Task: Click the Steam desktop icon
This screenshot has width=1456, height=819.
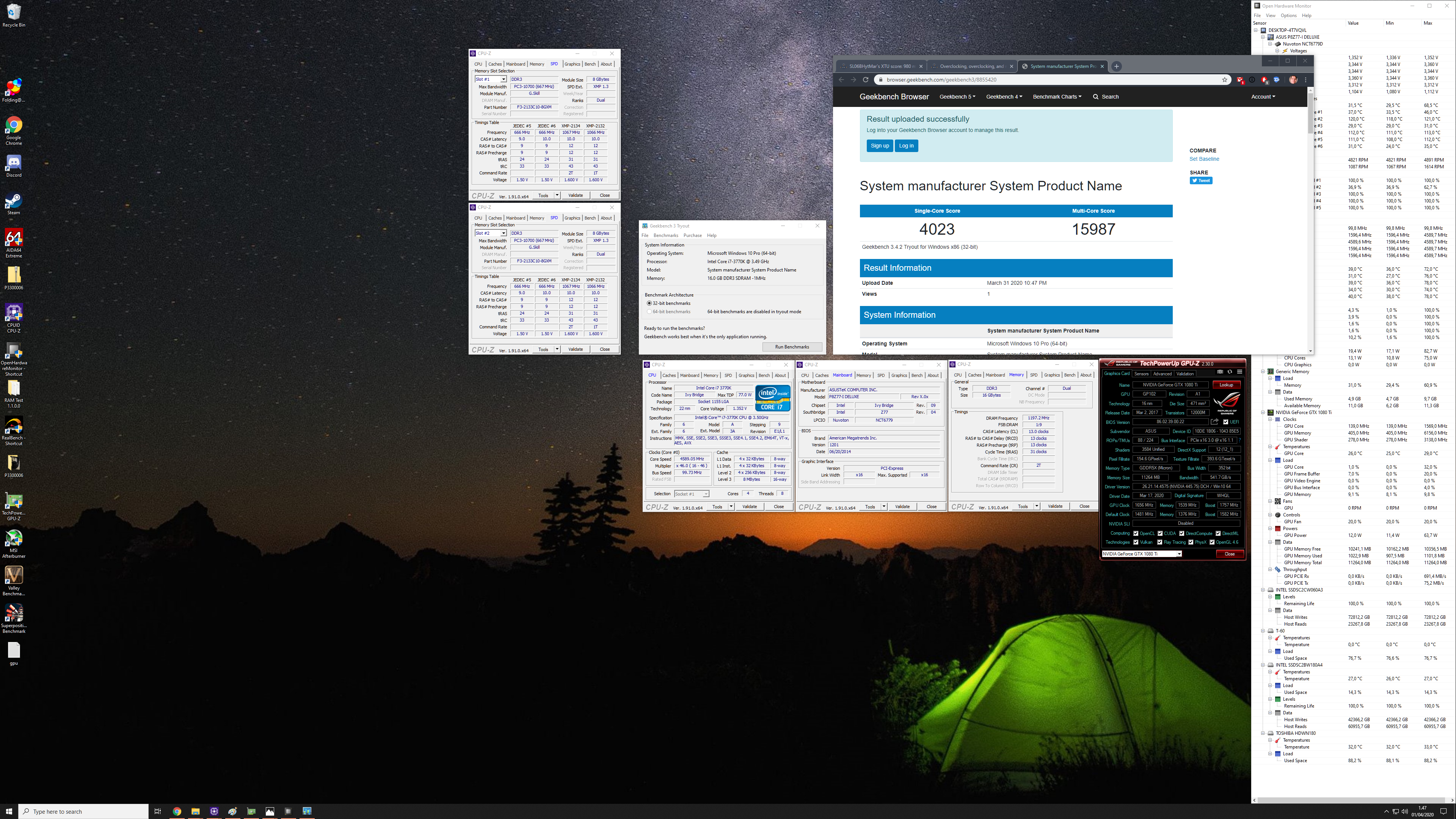Action: (14, 204)
